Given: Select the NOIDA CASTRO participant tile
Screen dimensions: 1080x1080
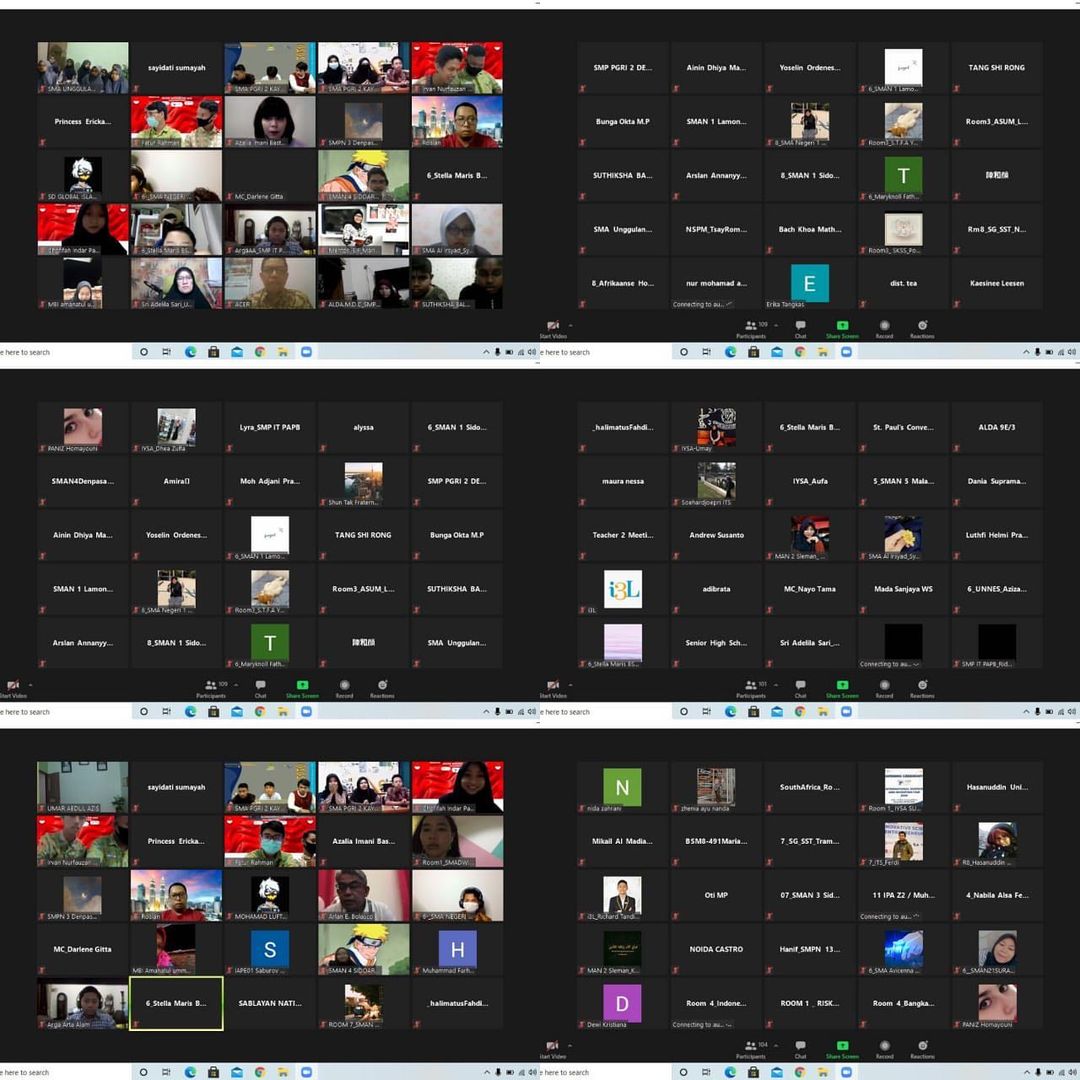Looking at the screenshot, I should coord(716,949).
